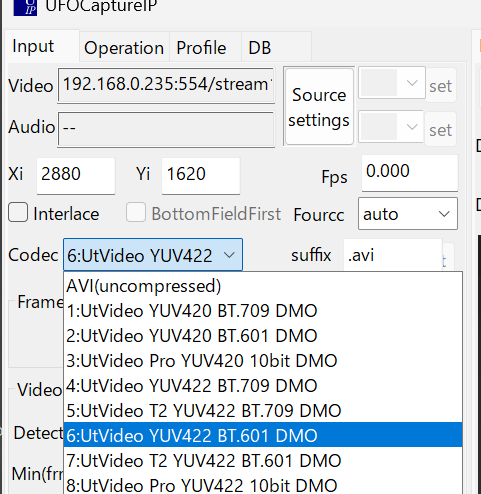This screenshot has width=481, height=494.
Task: Pick 7:UtVideo T2 YUV422 BT.601 DMO
Action: click(x=263, y=460)
